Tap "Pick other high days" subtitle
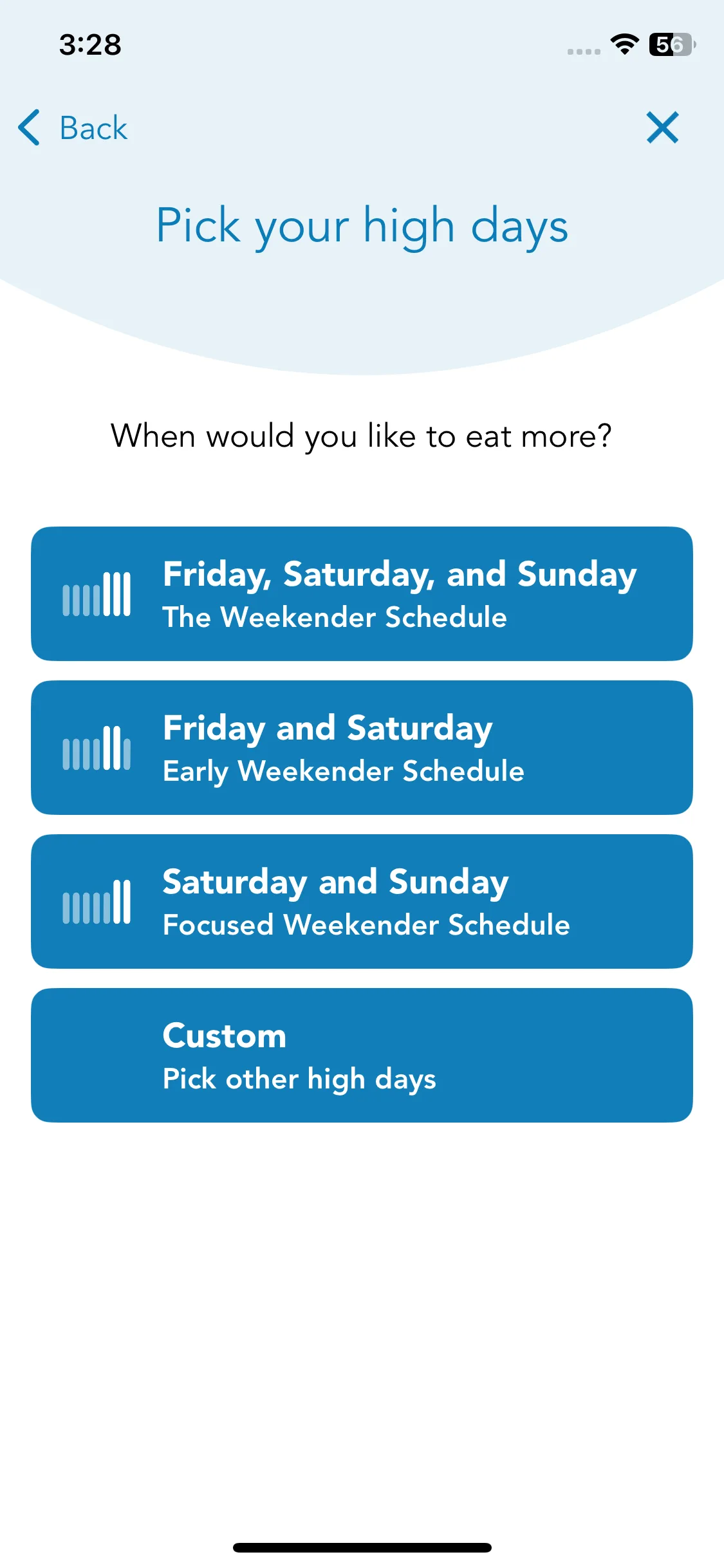Viewport: 724px width, 1568px height. [299, 1079]
